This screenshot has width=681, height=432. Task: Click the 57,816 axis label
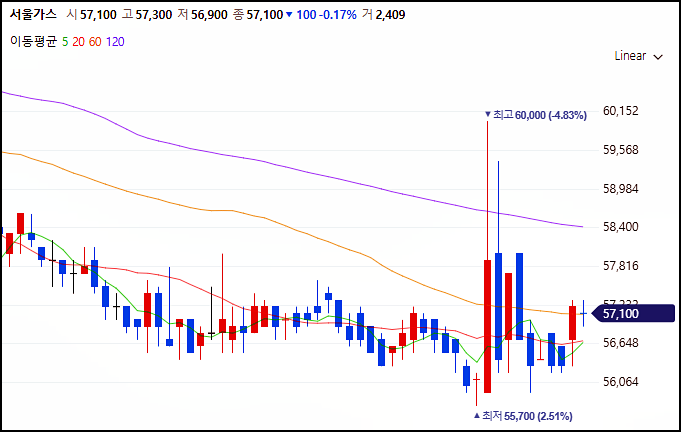(621, 266)
